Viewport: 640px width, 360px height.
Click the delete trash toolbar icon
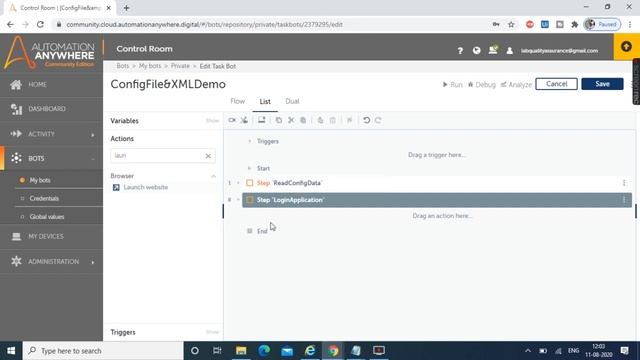(x=333, y=120)
